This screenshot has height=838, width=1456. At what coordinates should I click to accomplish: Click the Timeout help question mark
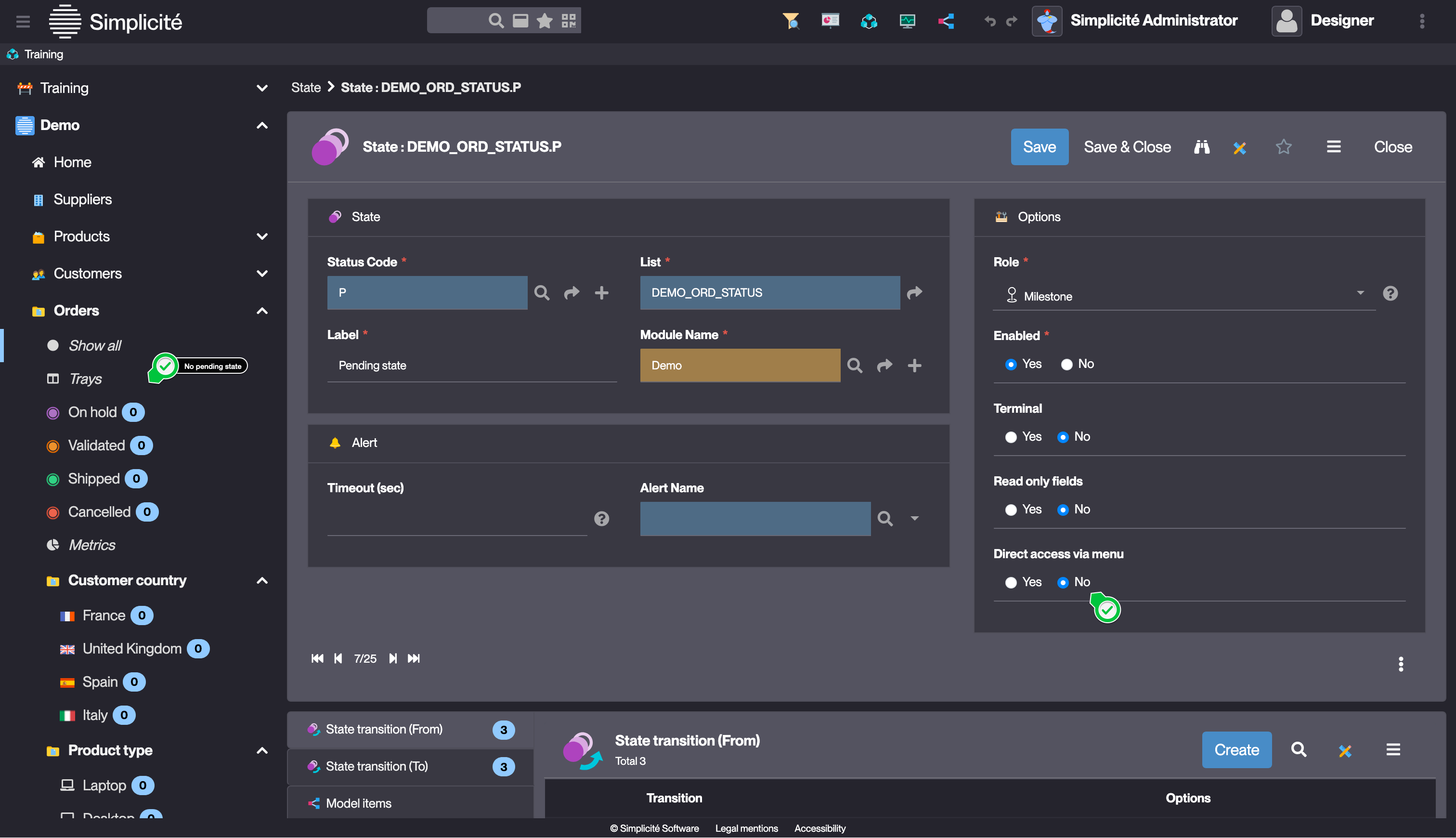tap(601, 519)
